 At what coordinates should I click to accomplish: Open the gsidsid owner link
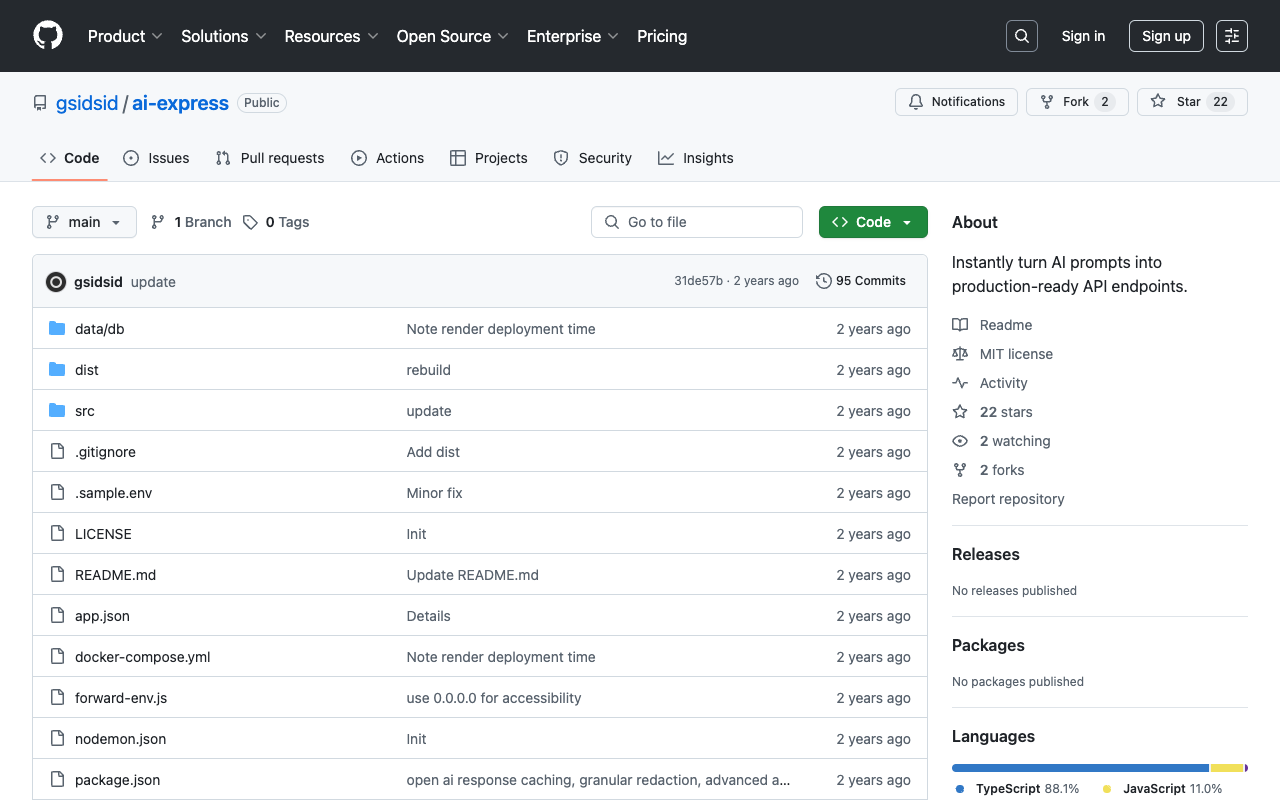tap(87, 103)
